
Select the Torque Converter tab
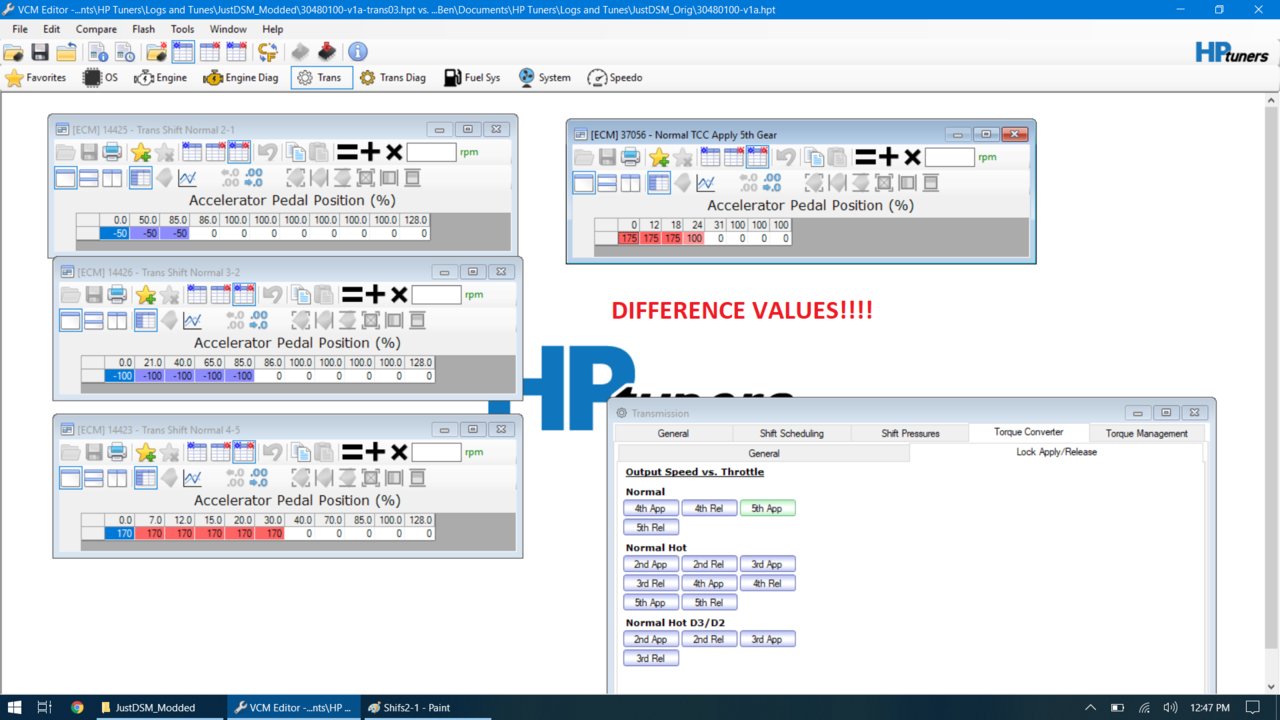(x=1028, y=432)
